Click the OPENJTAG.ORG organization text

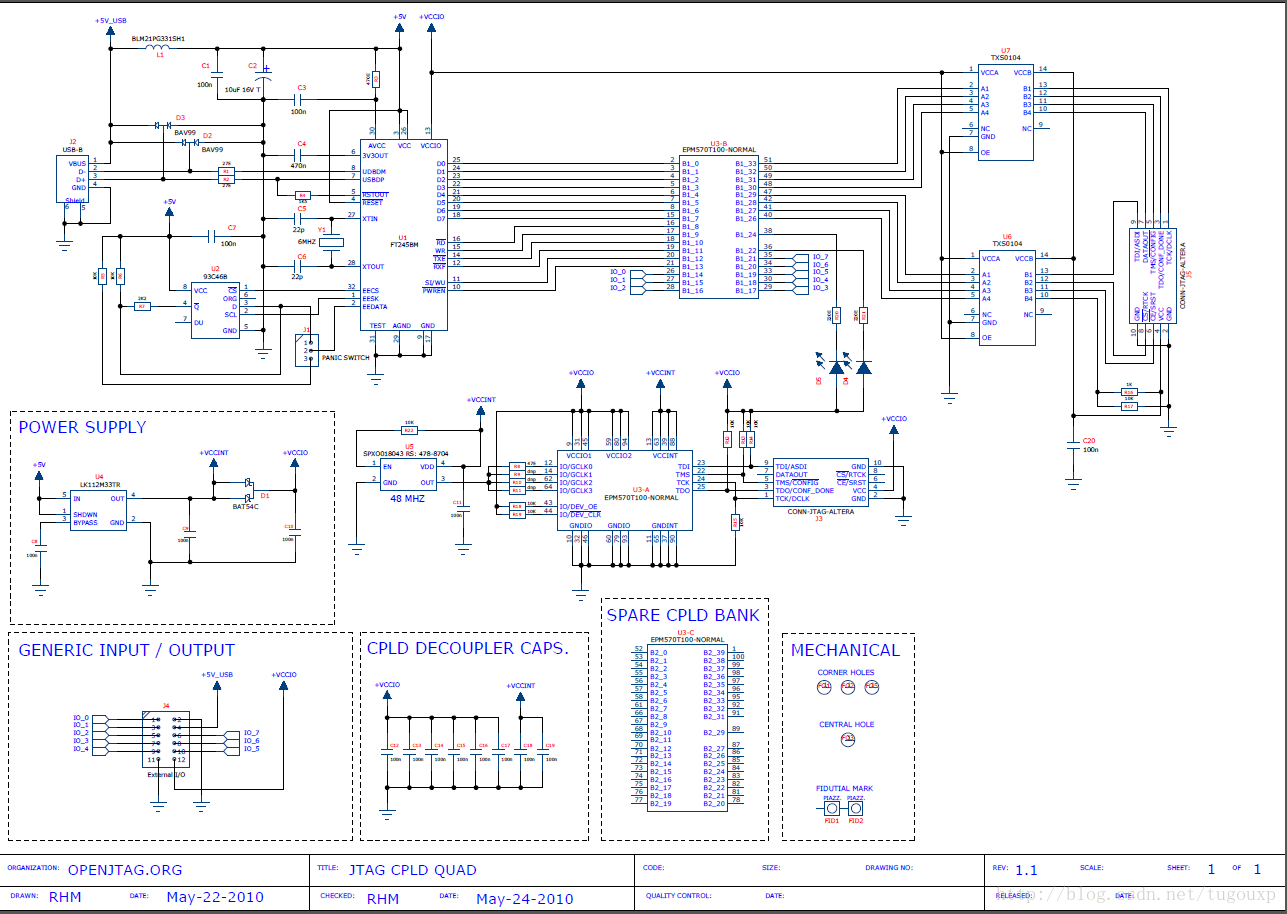pos(125,870)
